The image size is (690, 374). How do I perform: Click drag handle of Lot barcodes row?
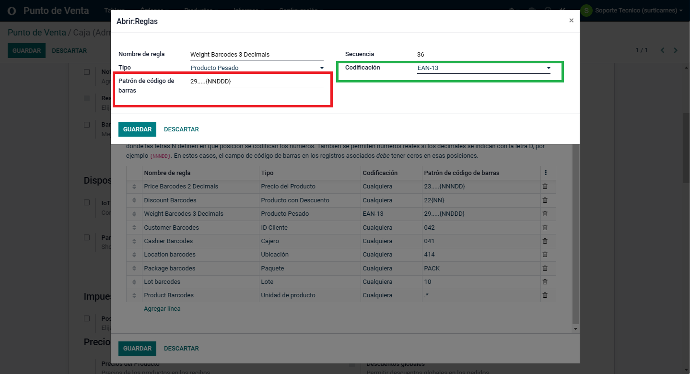(134, 282)
